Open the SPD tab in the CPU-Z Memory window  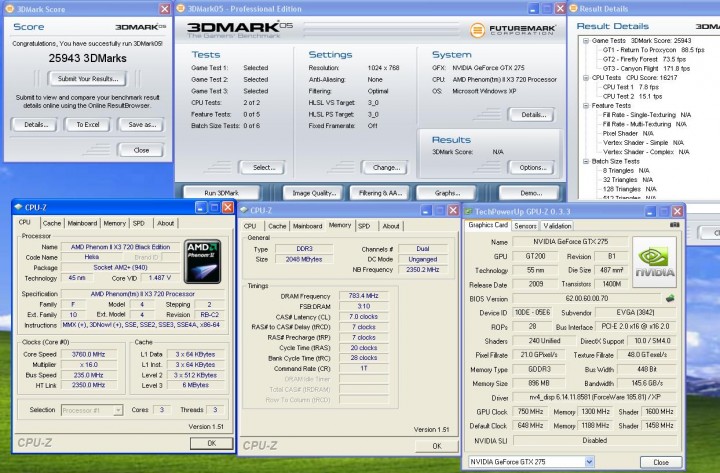coord(364,226)
